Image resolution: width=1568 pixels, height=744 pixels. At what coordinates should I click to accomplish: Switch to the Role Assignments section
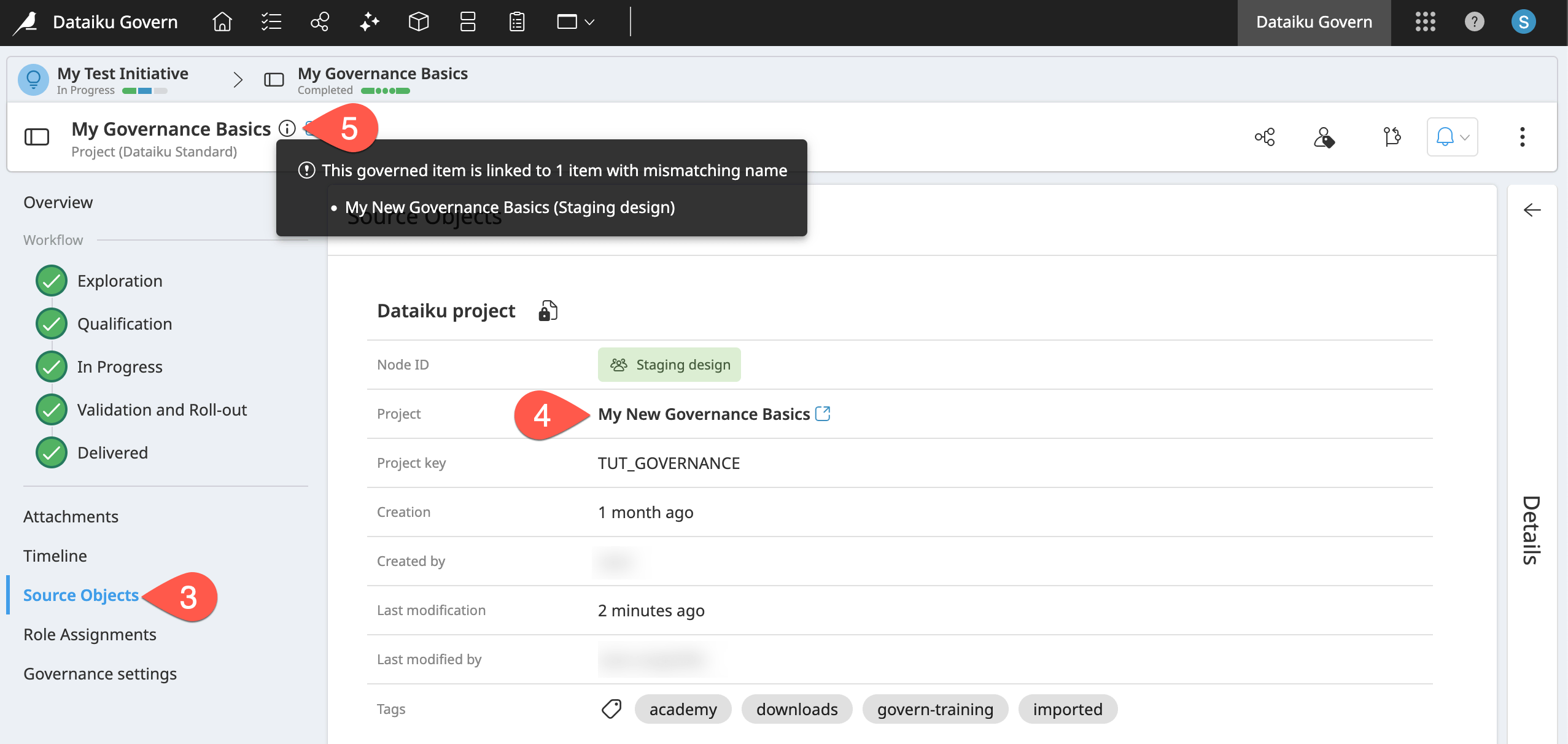click(90, 634)
